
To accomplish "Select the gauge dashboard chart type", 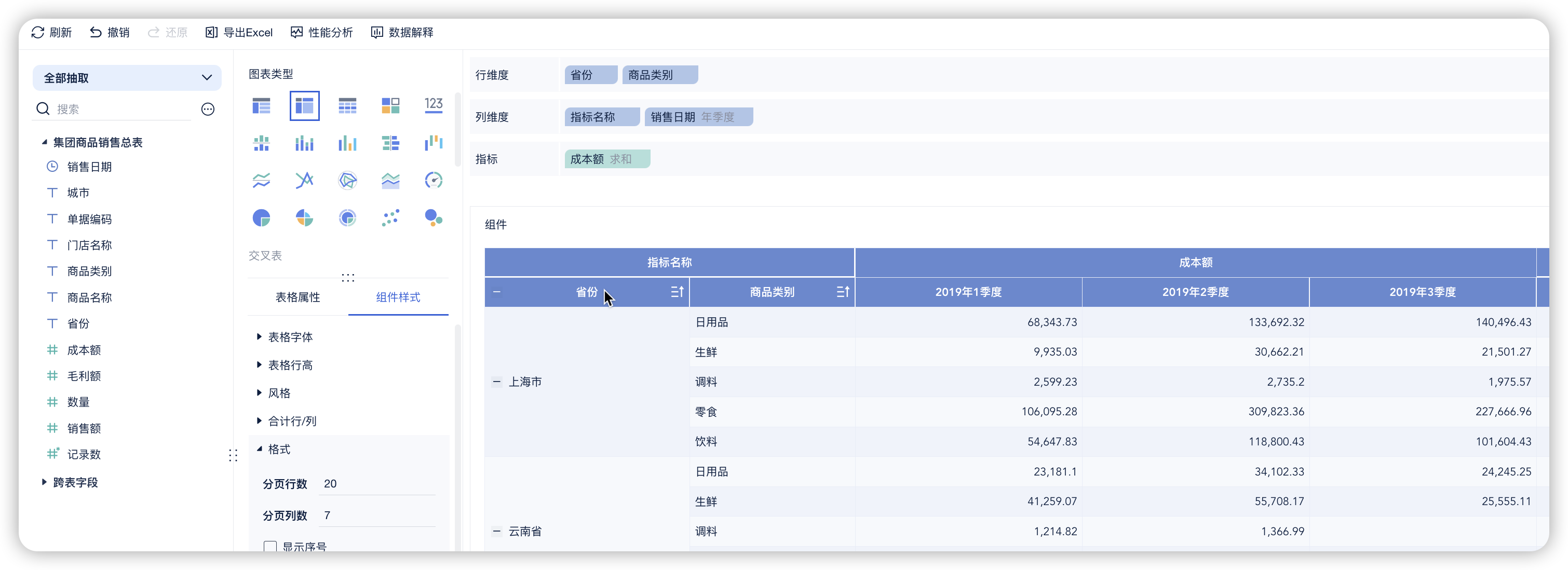I will point(434,180).
